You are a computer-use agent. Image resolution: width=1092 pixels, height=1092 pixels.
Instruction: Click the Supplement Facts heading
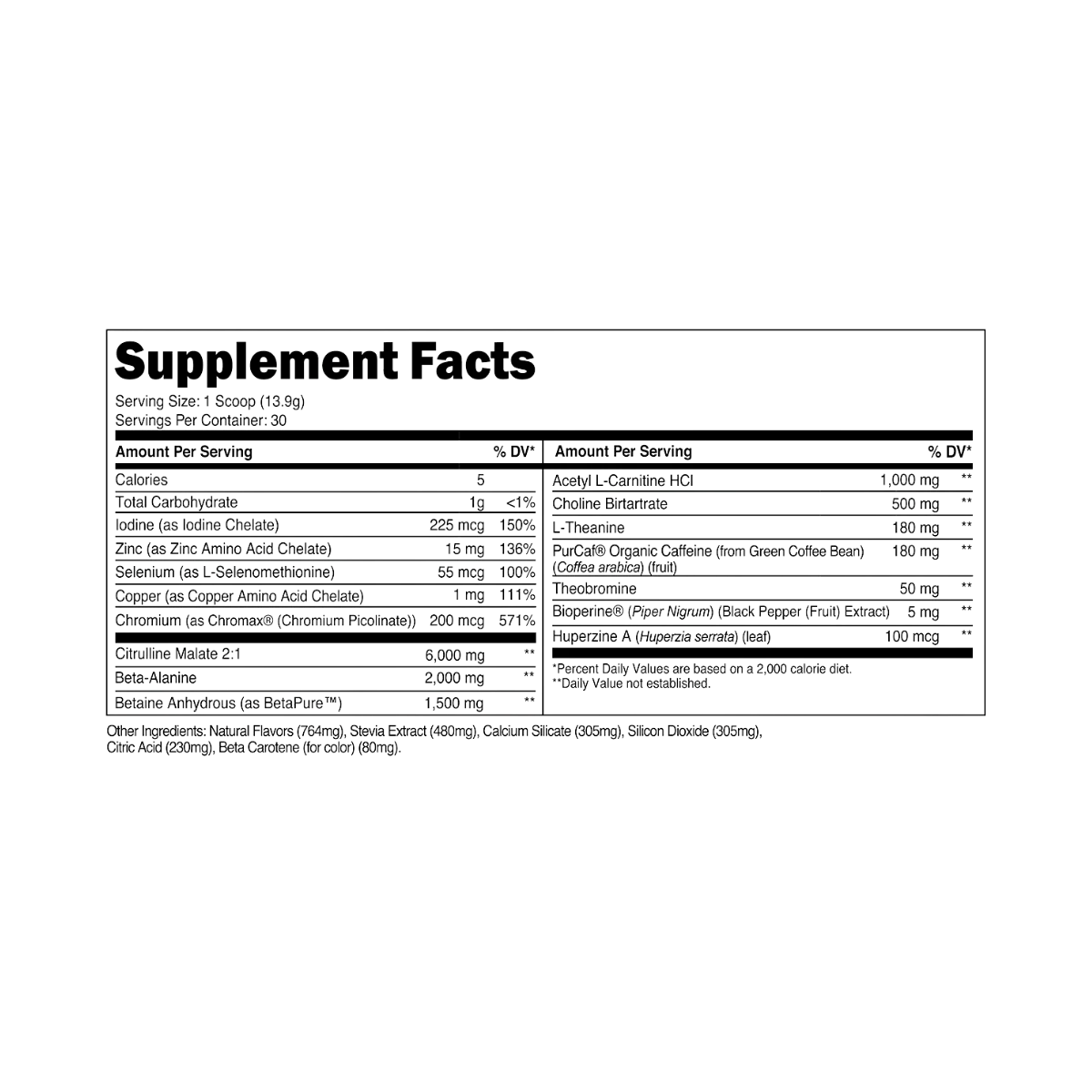point(325,361)
